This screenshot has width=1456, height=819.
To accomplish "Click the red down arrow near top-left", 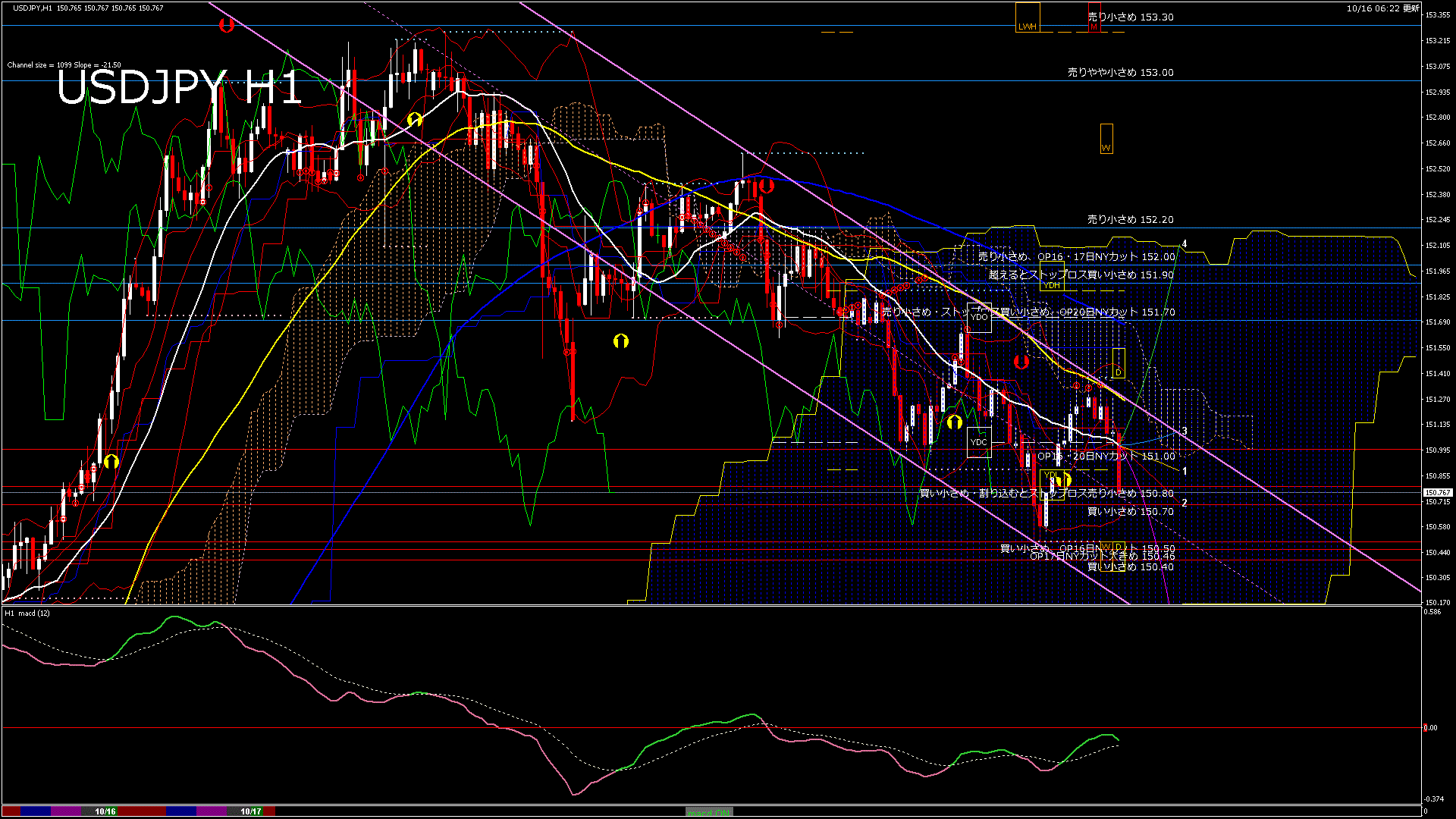I will (226, 25).
